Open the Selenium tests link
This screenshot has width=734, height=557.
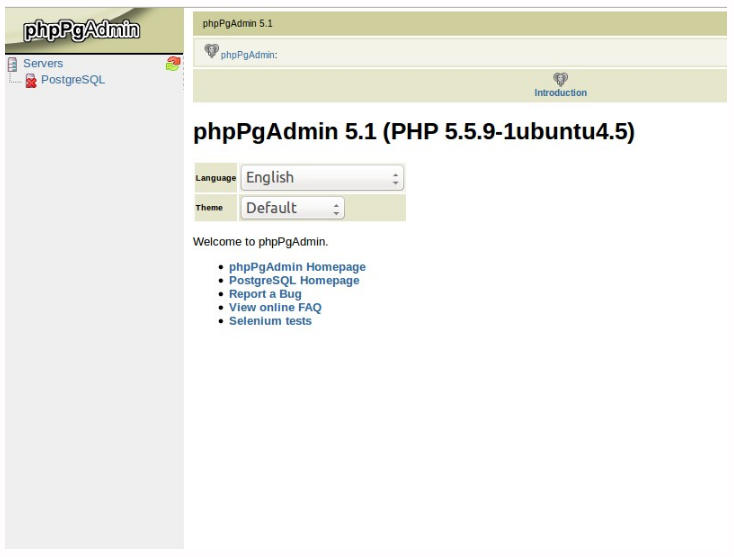pyautogui.click(x=270, y=321)
